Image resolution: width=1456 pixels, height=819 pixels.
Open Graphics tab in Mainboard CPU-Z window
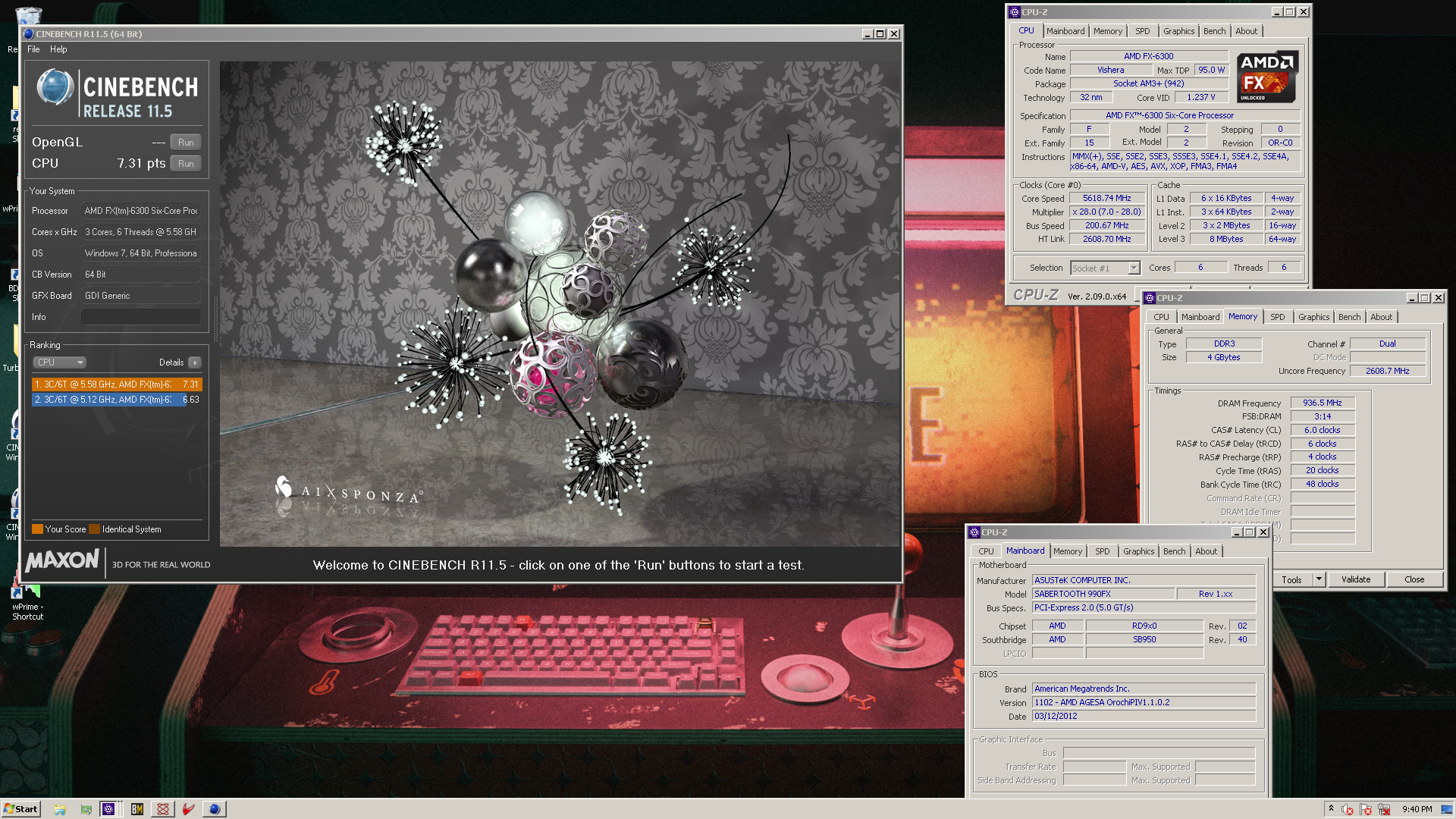[x=1139, y=551]
